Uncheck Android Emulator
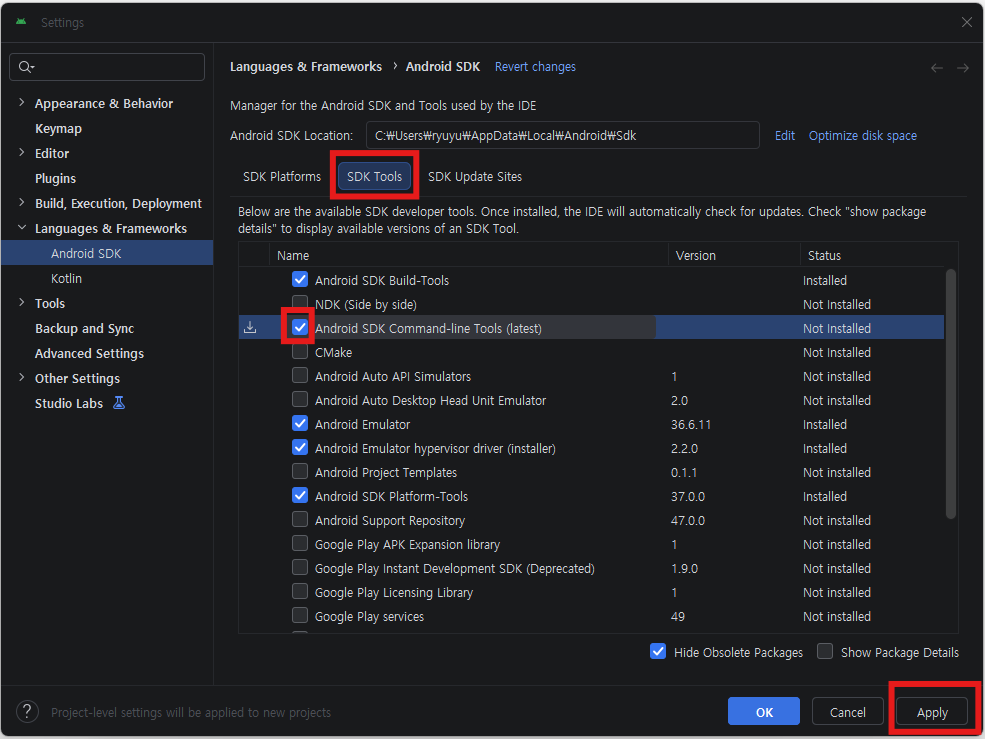The height and width of the screenshot is (739, 985). (300, 423)
